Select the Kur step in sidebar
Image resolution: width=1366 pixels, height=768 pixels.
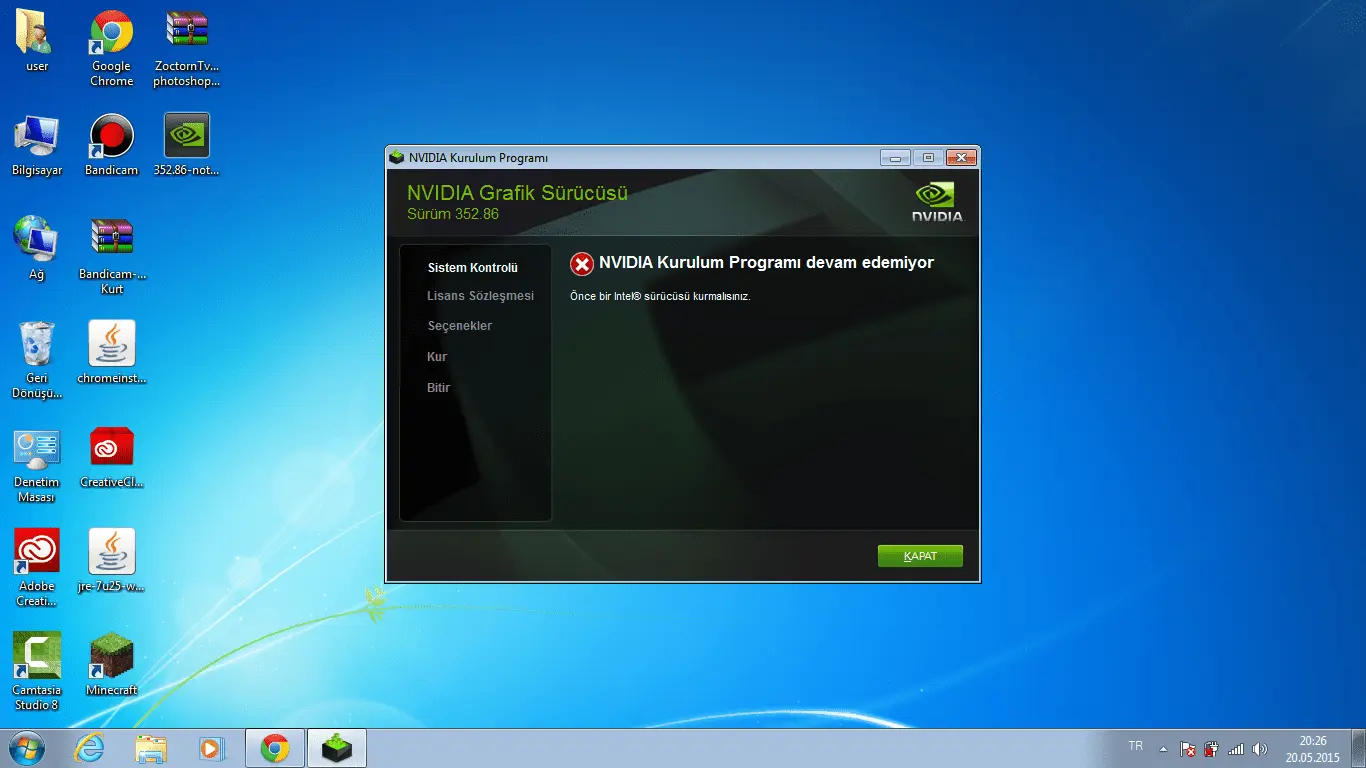point(437,357)
